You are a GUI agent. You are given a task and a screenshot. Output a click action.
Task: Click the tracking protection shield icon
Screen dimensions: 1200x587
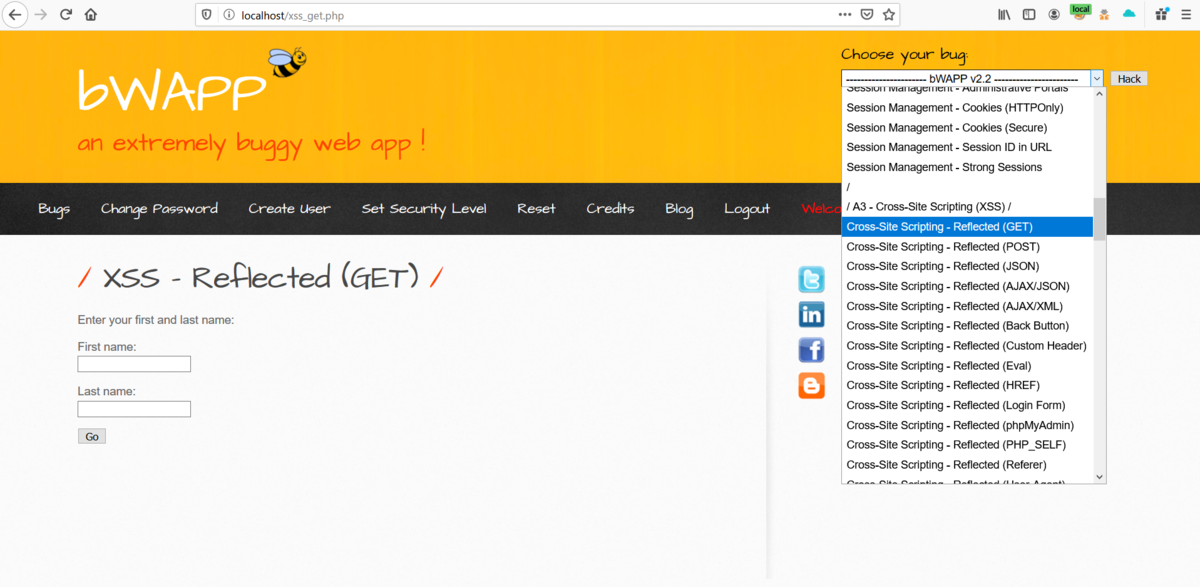207,15
